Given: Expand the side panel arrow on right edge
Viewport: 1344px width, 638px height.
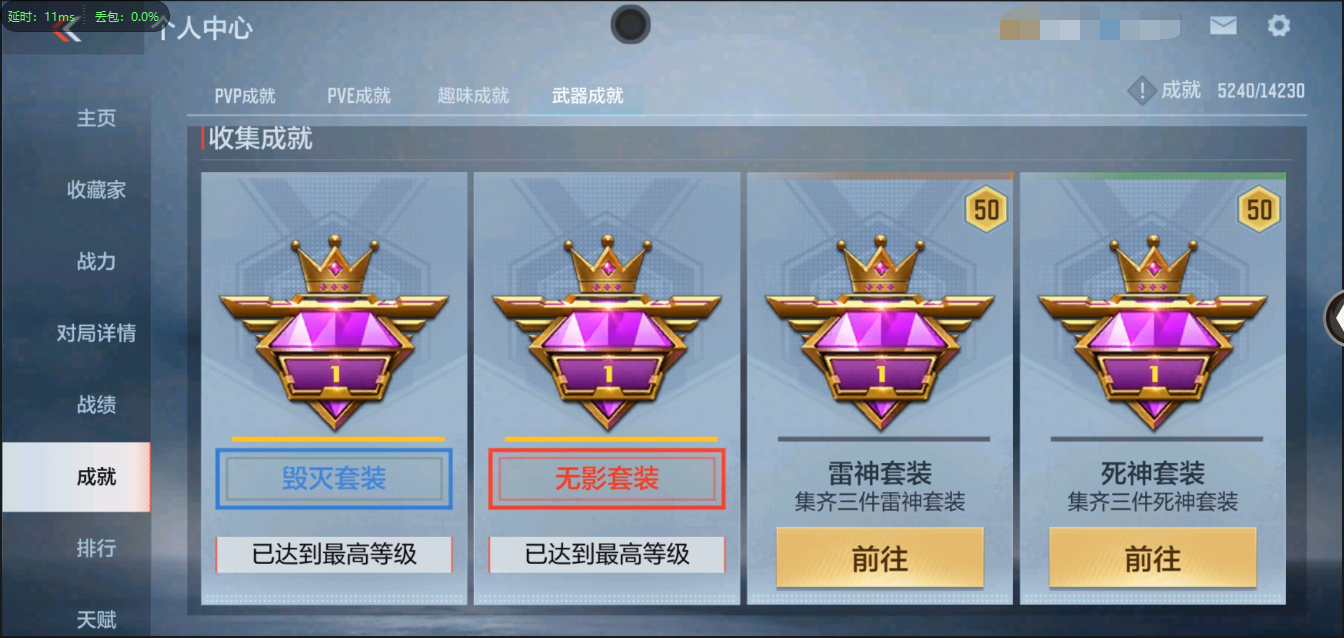Looking at the screenshot, I should (1334, 317).
